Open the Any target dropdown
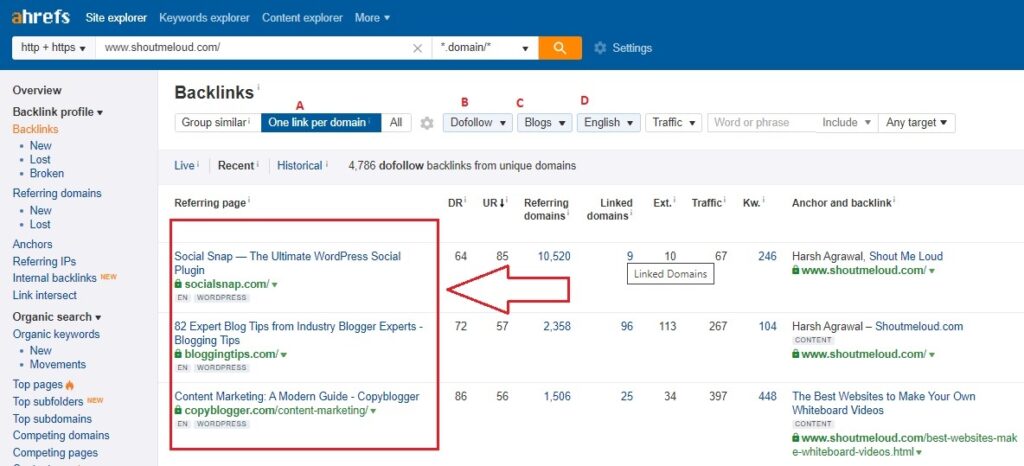 tap(916, 123)
